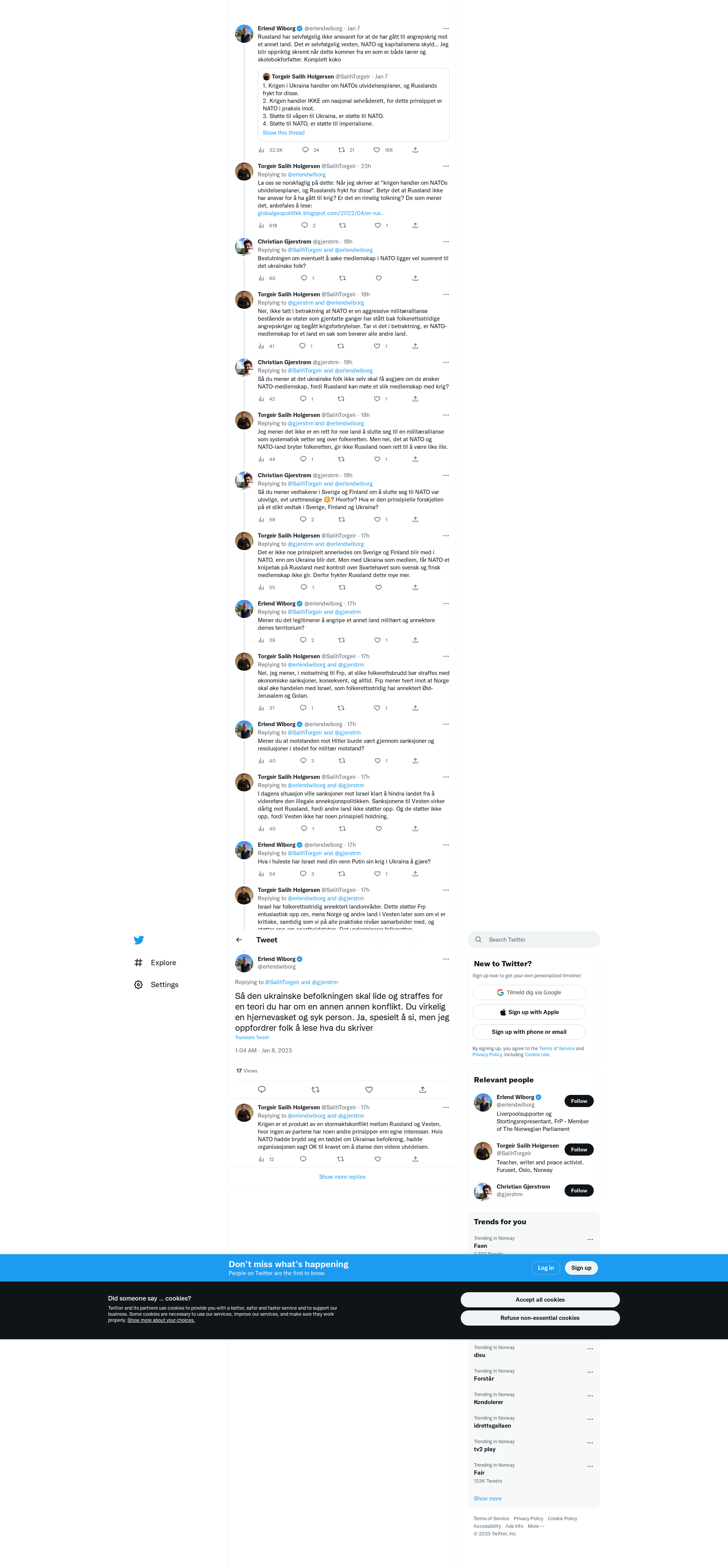The image size is (728, 1568).
Task: Follow Torgeir Salih Holgersen
Action: pyautogui.click(x=579, y=1149)
